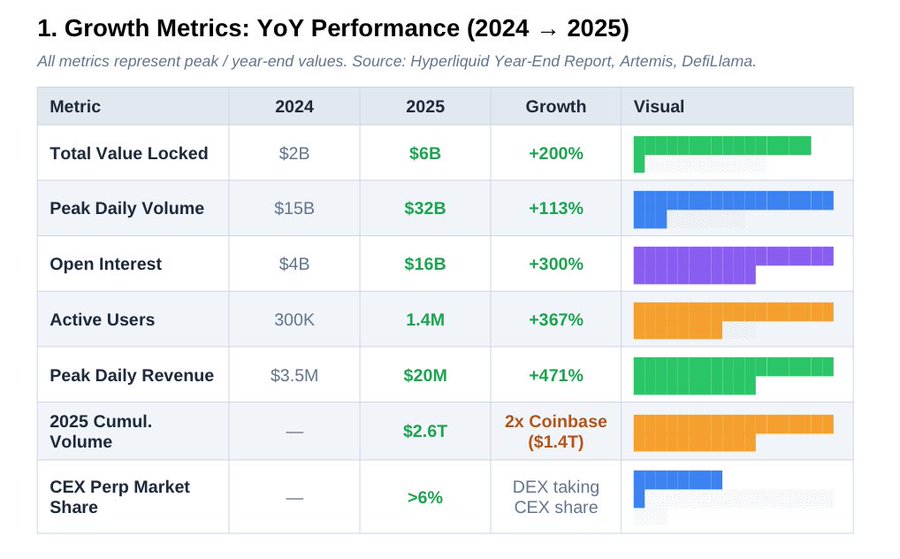Click the DEX taking CEX share text
The image size is (900, 559).
[556, 497]
